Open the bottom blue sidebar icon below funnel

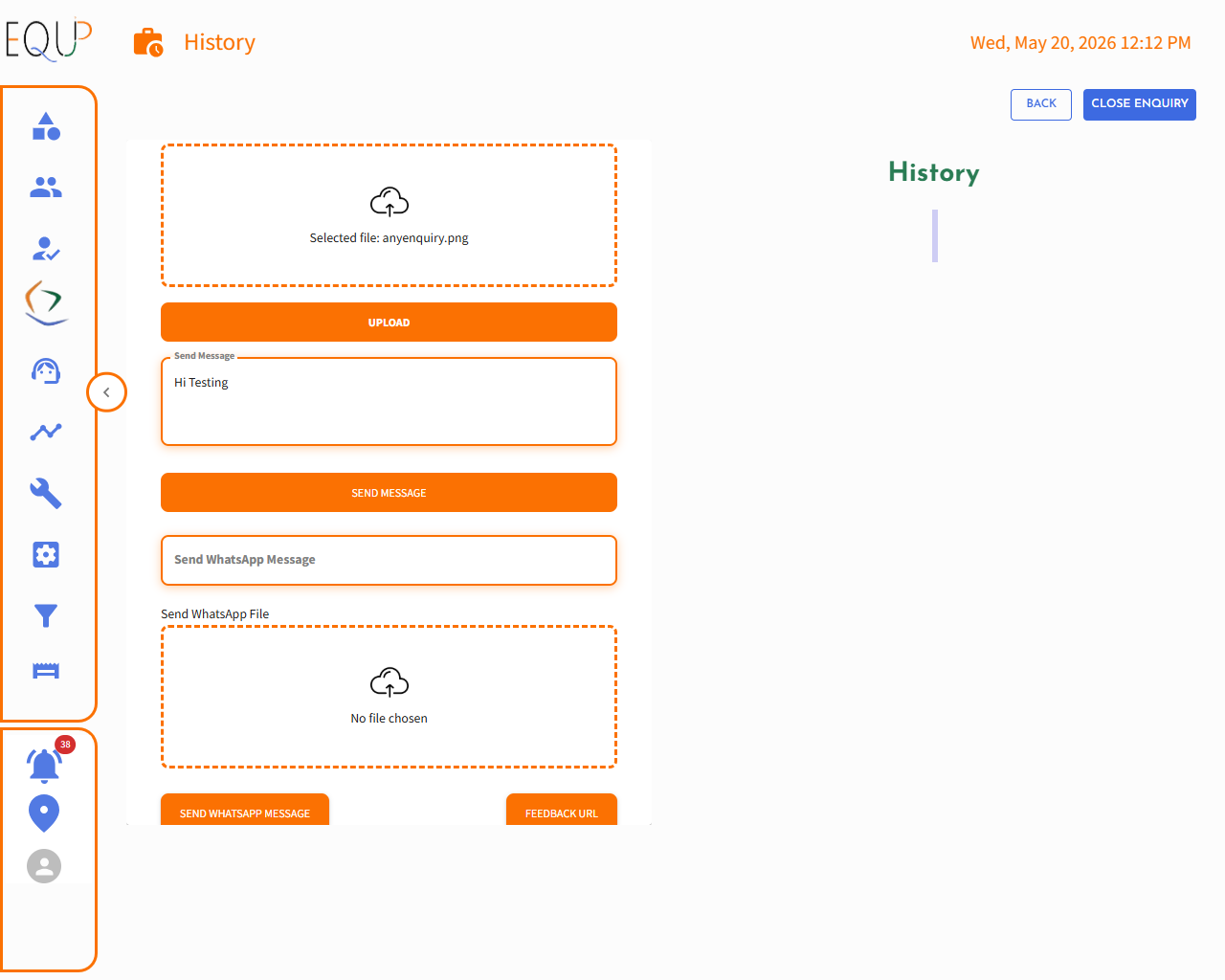(46, 671)
